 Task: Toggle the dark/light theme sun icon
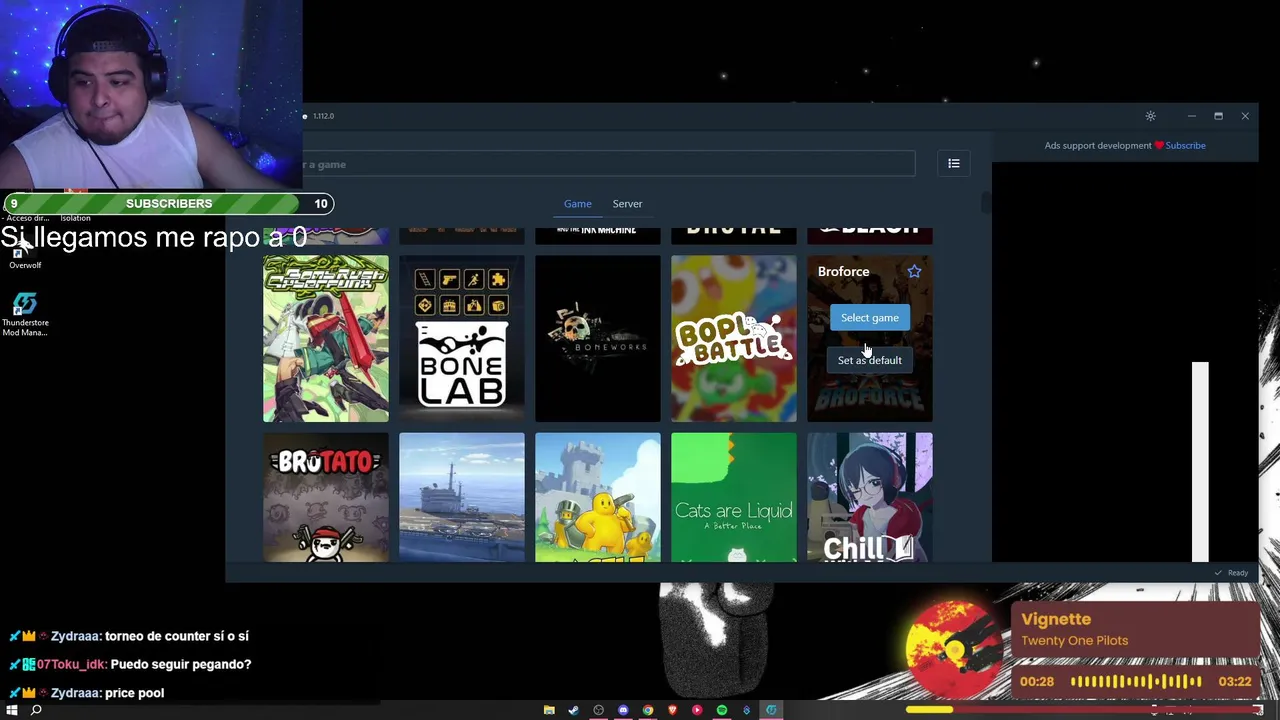point(1151,116)
